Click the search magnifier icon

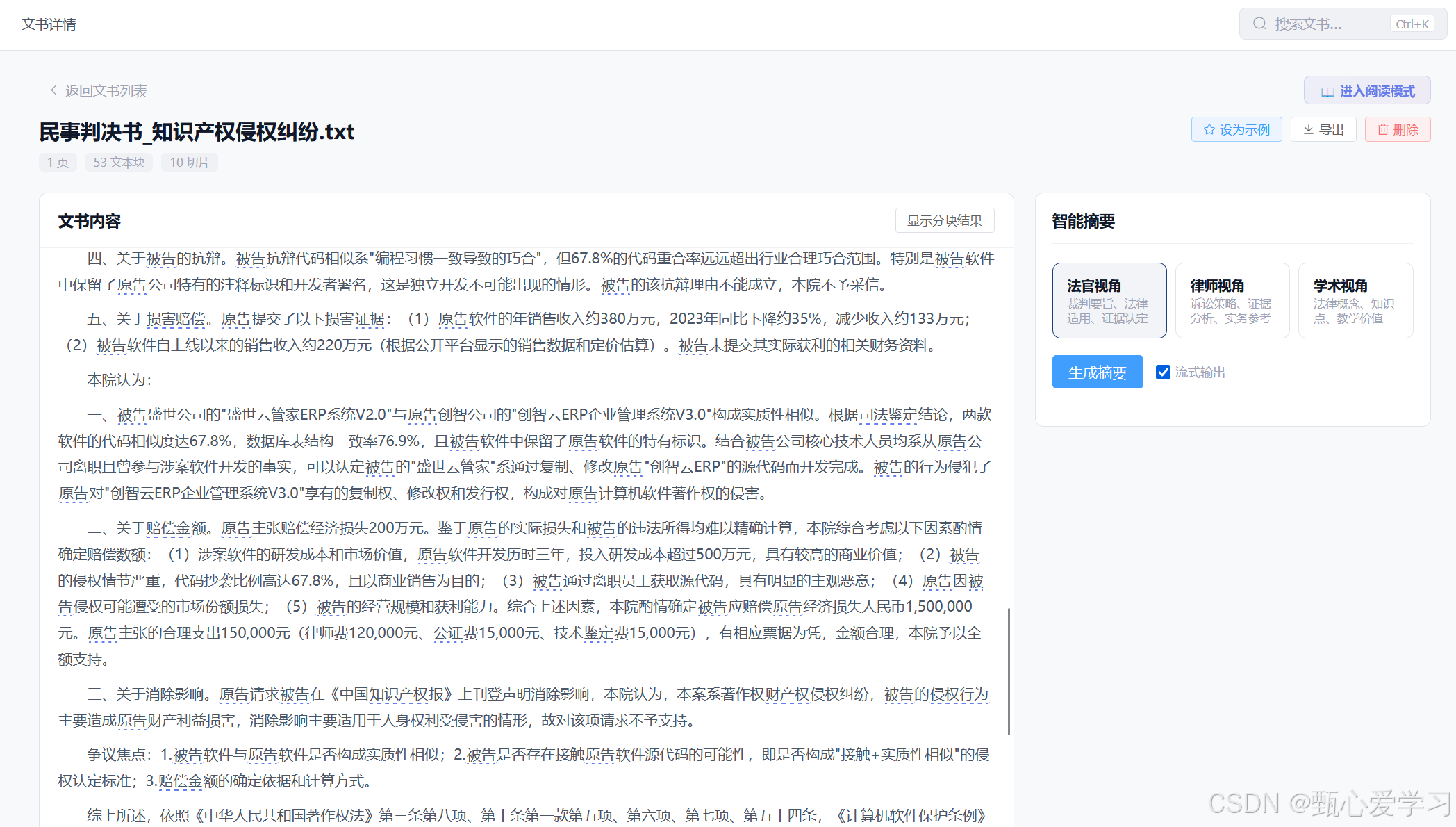tap(1259, 24)
